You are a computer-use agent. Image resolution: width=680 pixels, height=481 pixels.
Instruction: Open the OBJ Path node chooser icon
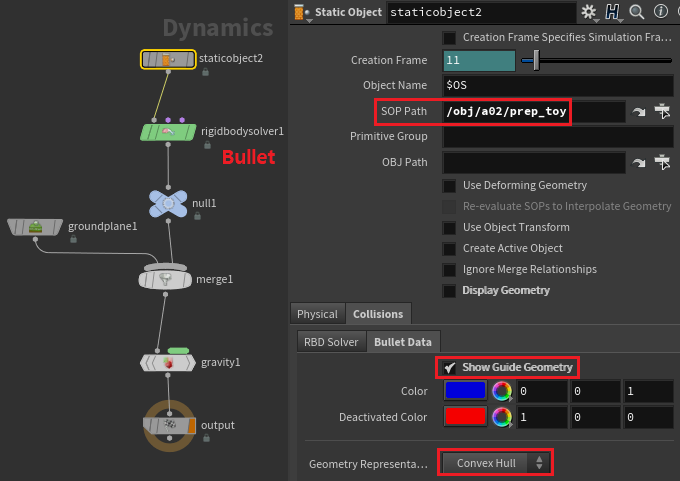point(662,162)
